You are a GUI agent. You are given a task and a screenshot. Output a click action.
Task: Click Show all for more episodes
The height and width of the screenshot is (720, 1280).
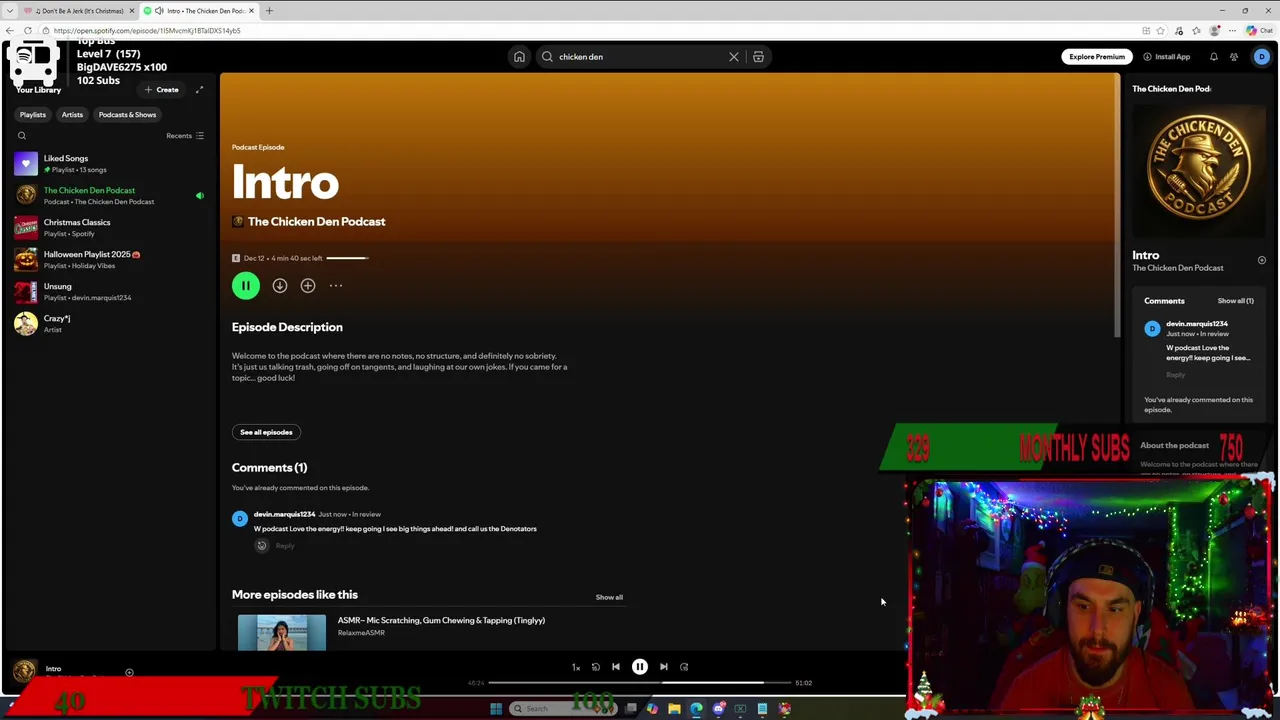coord(609,597)
